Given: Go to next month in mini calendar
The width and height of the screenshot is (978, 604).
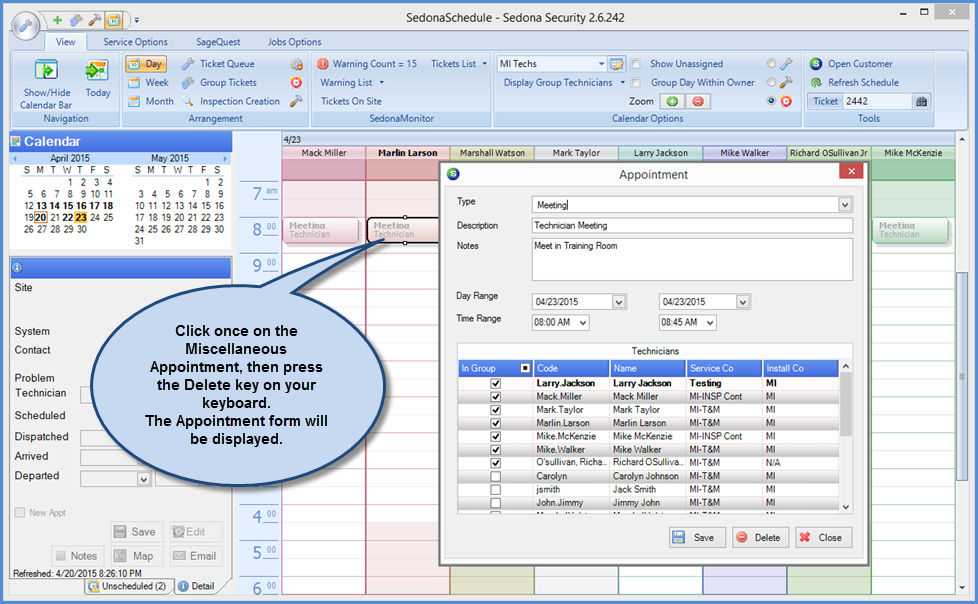Looking at the screenshot, I should [225, 158].
